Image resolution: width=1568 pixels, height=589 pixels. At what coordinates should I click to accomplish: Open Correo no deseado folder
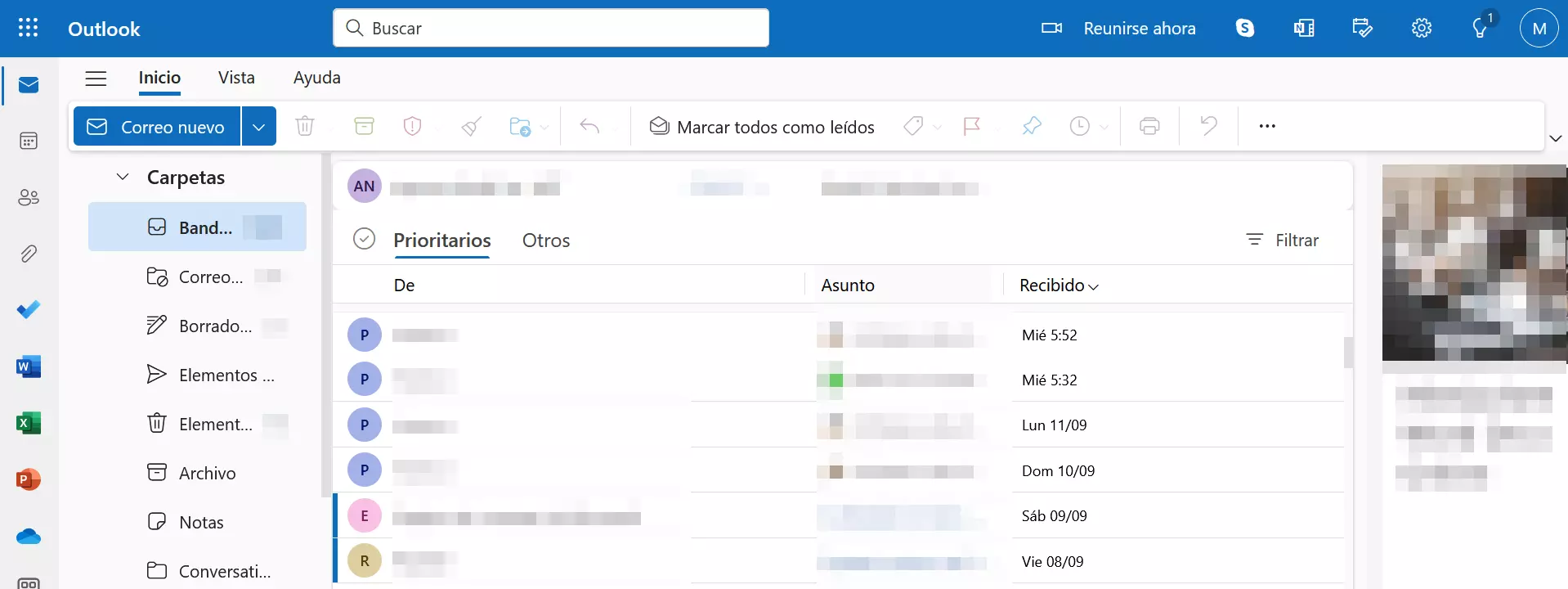pos(197,277)
